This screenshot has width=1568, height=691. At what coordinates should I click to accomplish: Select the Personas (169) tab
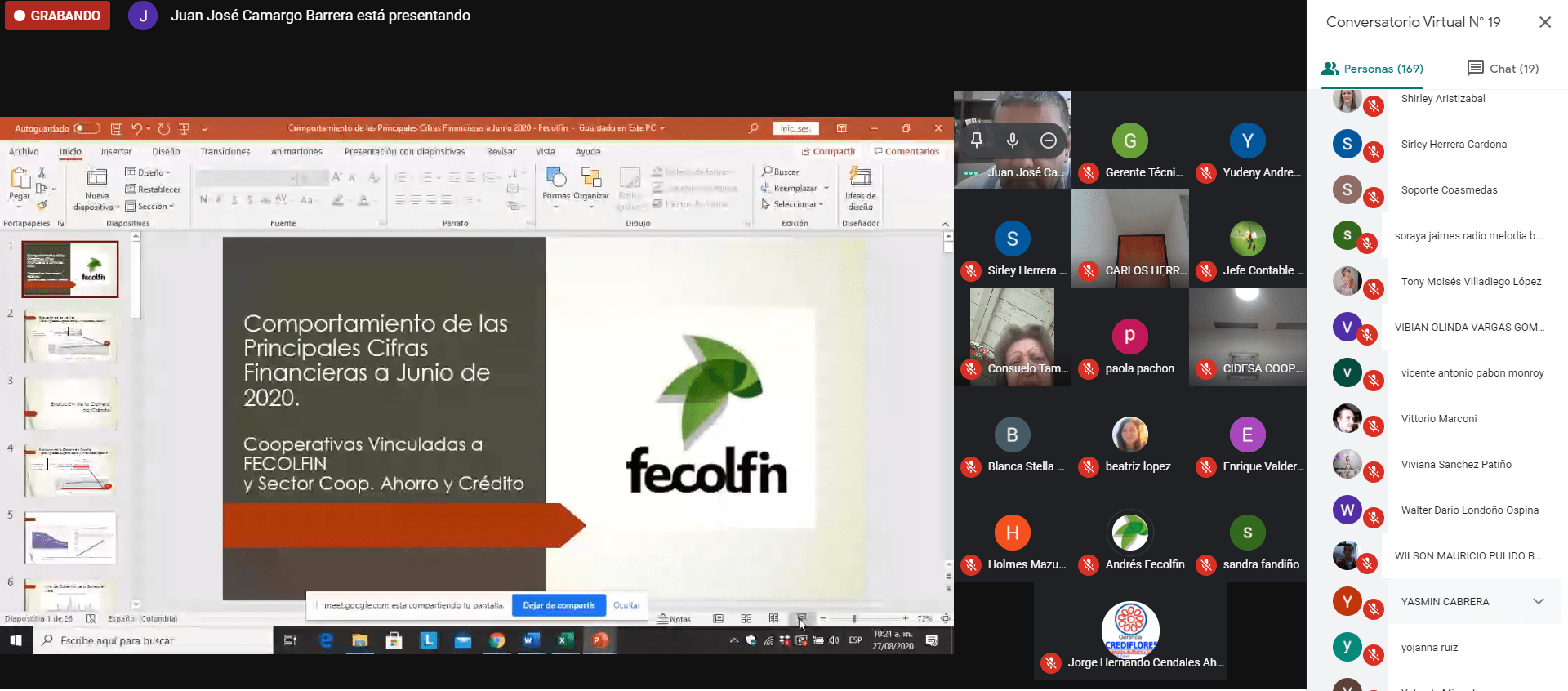(1372, 69)
